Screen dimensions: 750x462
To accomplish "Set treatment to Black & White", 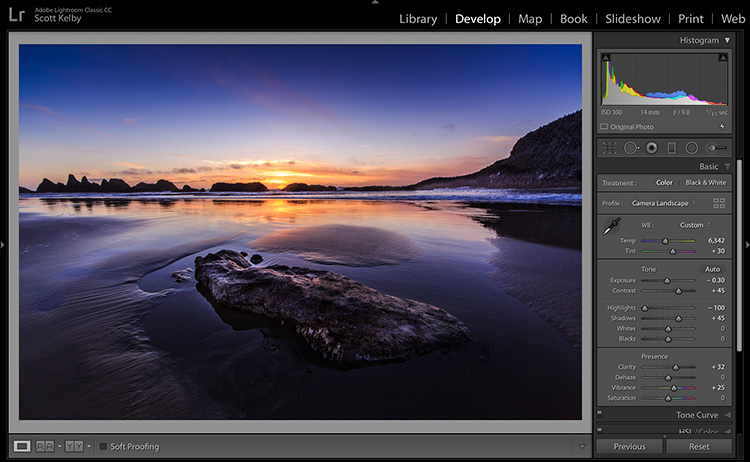I will [706, 183].
